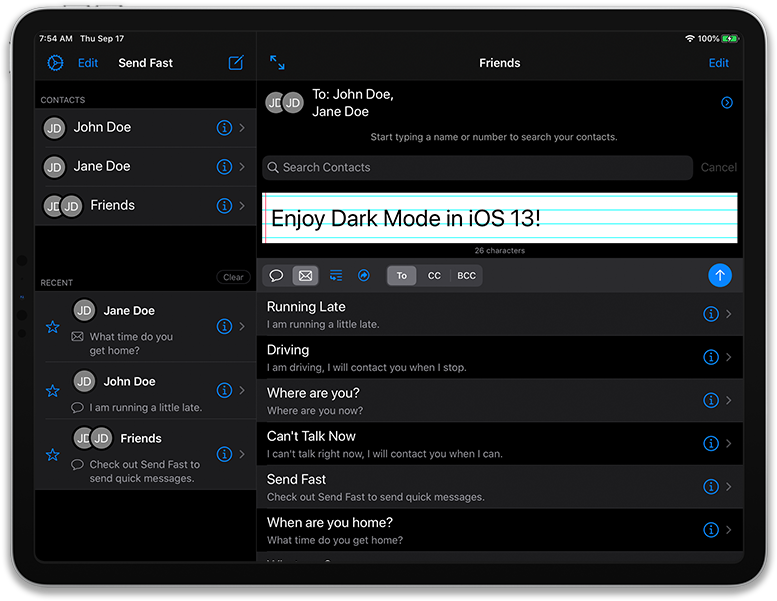Open Send Fast template chevron

pyautogui.click(x=728, y=487)
